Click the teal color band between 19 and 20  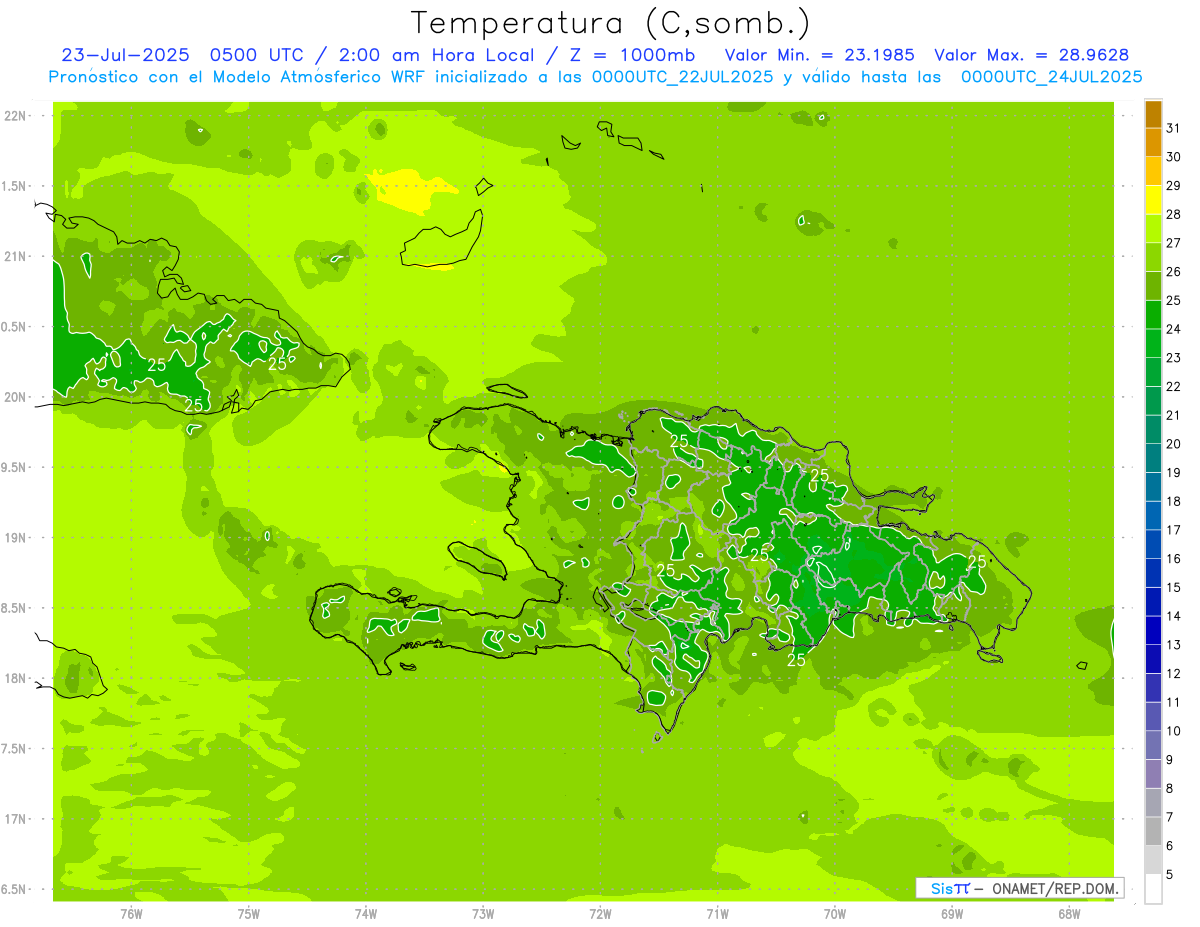pyautogui.click(x=1153, y=459)
